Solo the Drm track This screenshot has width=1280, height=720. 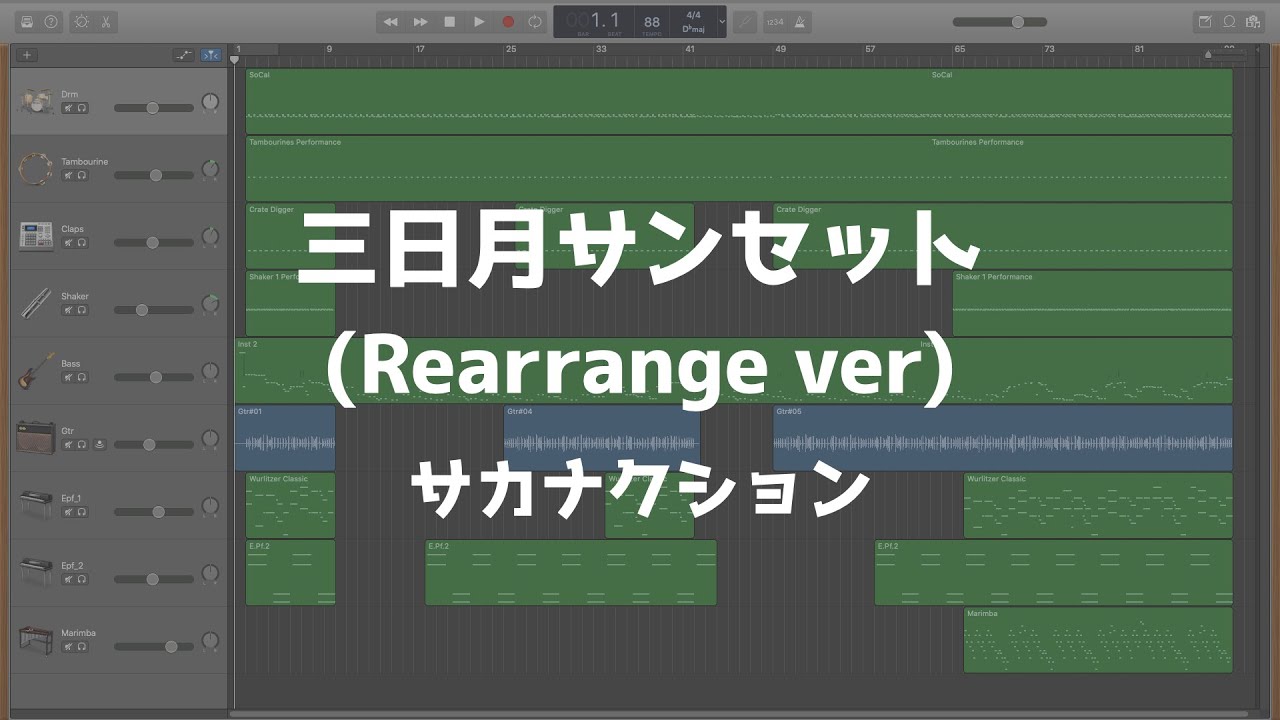[x=82, y=108]
